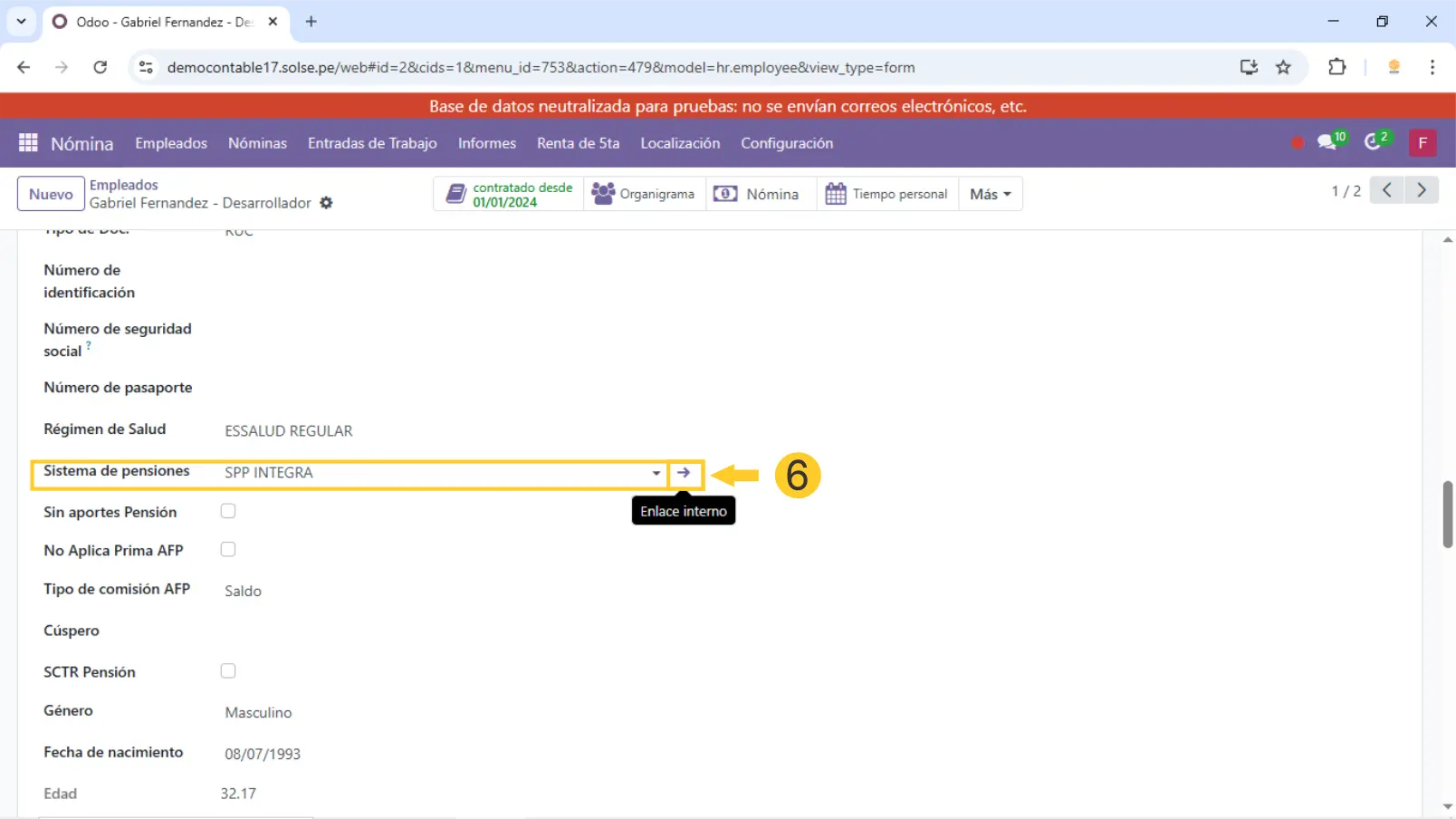The image size is (1456, 819).
Task: Open the activities clock icon
Action: pyautogui.click(x=1374, y=142)
